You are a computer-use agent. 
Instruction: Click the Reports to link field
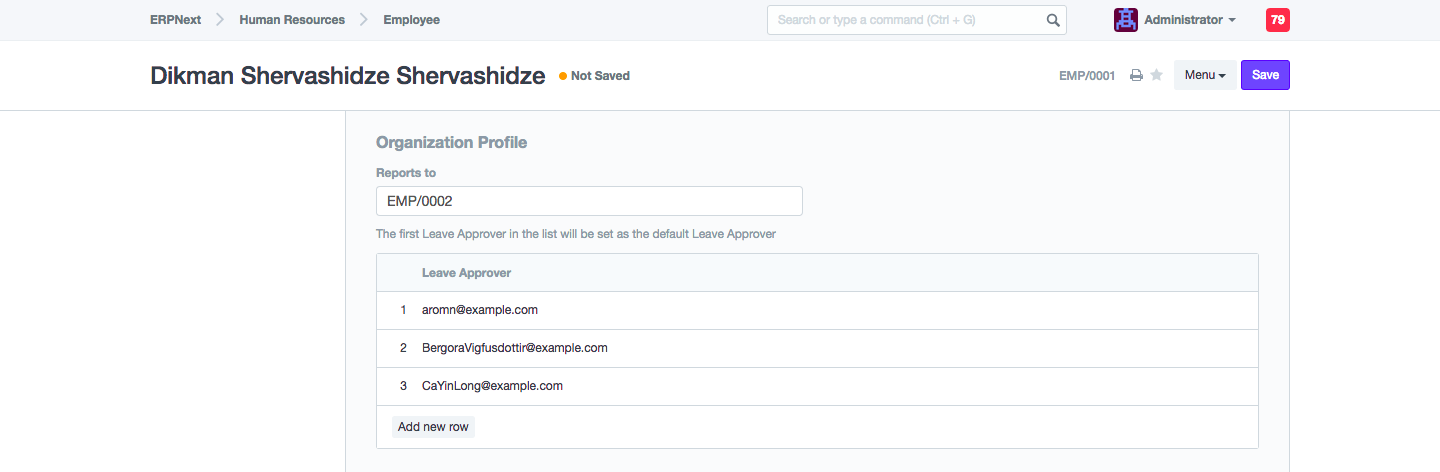point(589,201)
